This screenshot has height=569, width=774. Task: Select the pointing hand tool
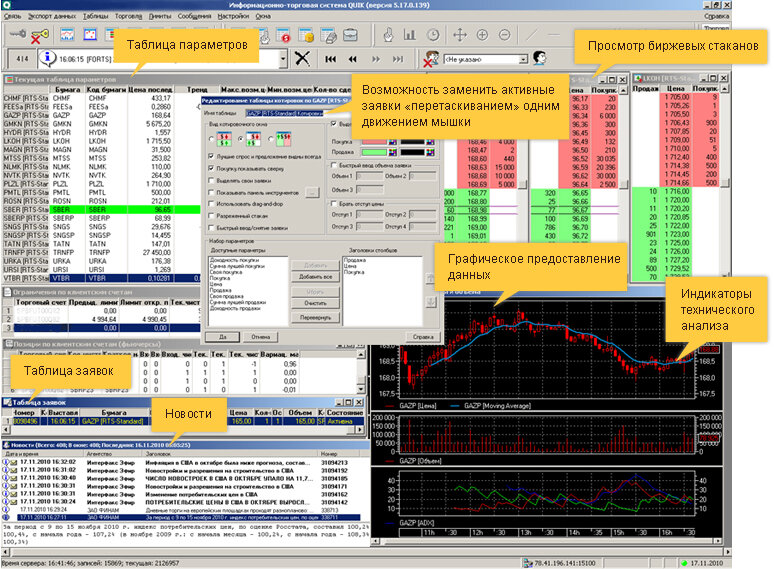point(388,35)
